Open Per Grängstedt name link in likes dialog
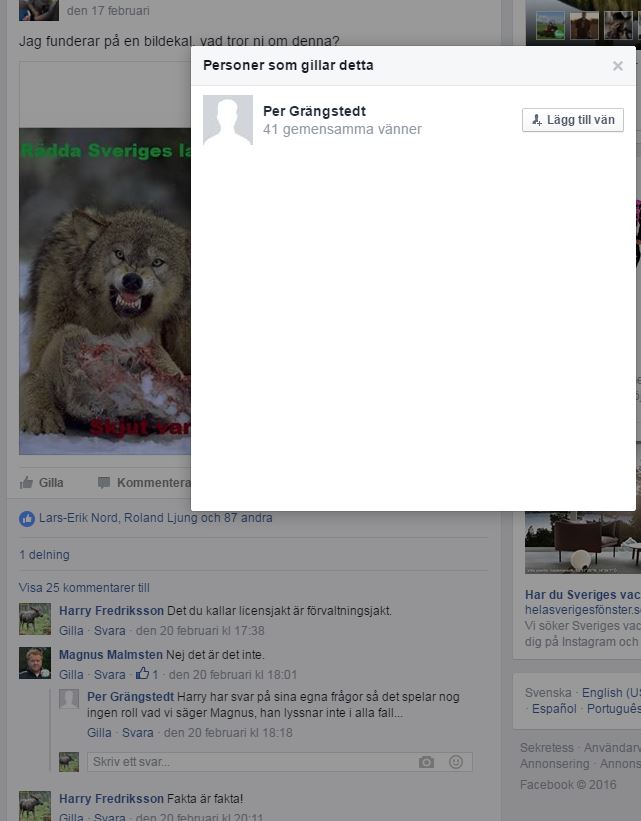641x821 pixels. click(x=314, y=111)
